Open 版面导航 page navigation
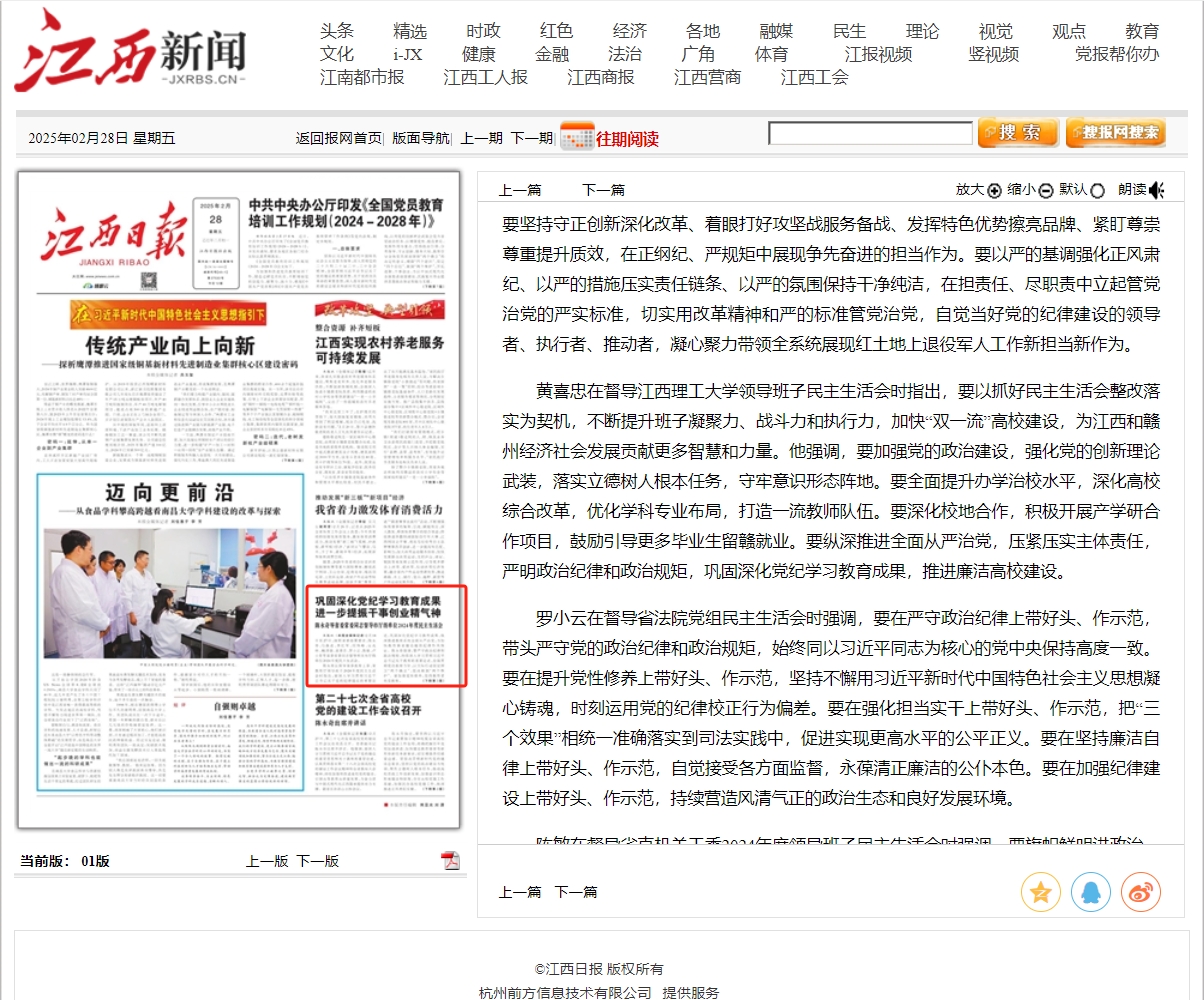The image size is (1204, 1000). [420, 138]
